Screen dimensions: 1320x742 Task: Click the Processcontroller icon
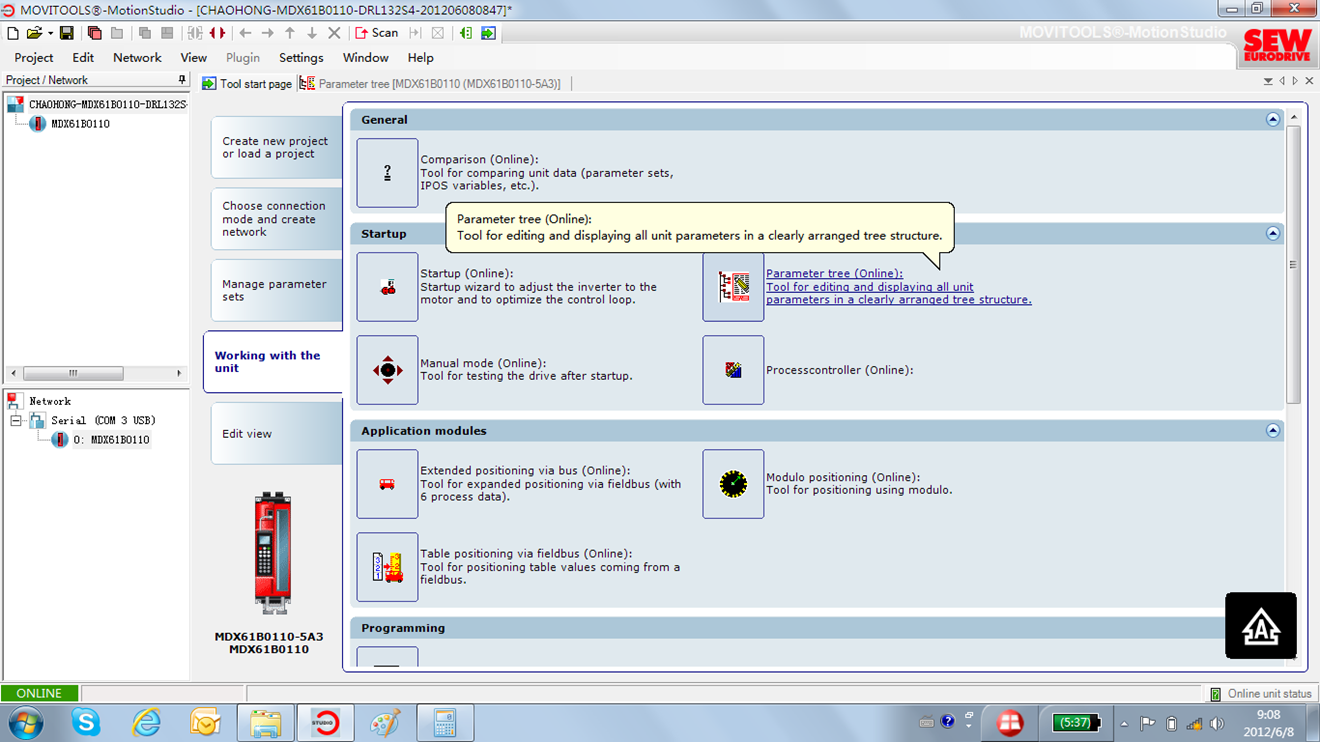tap(733, 370)
